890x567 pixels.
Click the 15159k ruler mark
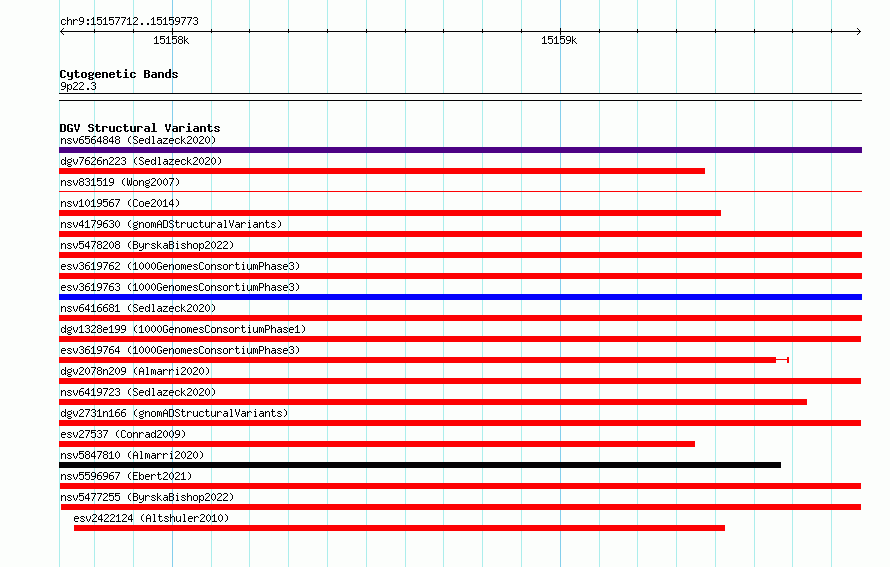click(x=559, y=40)
